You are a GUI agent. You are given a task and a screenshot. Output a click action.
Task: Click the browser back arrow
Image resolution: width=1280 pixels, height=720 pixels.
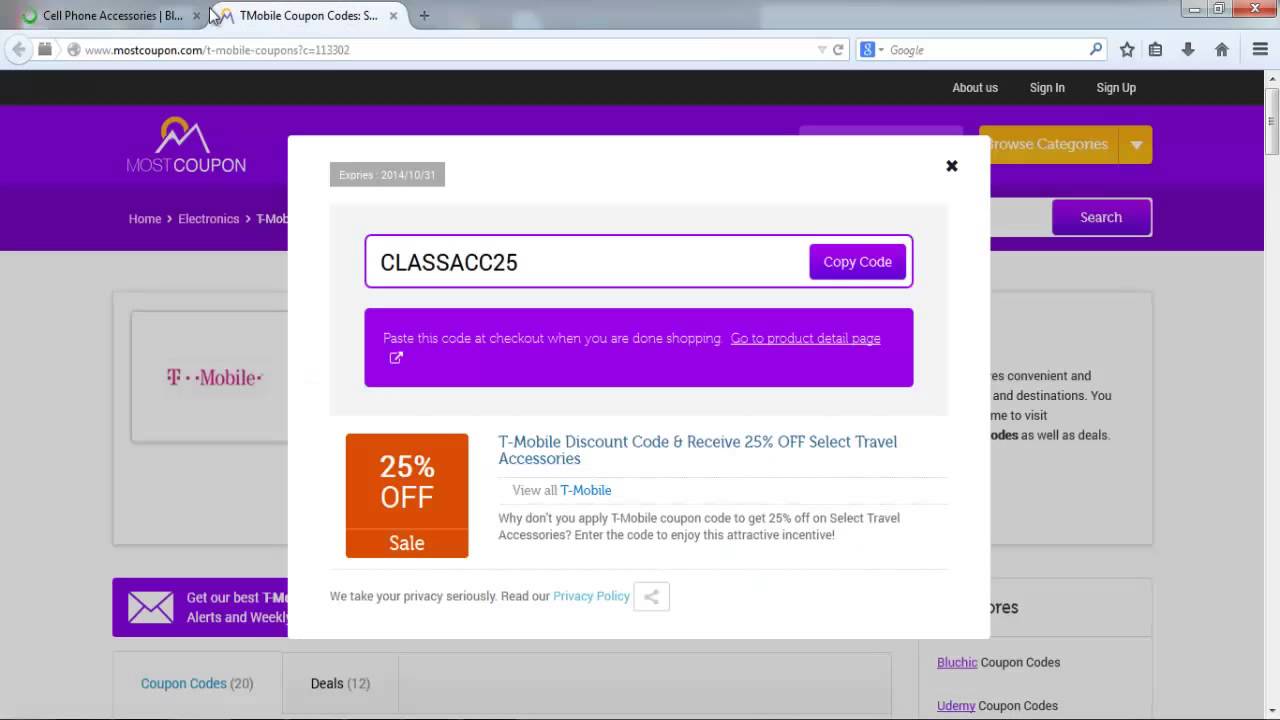click(x=19, y=49)
